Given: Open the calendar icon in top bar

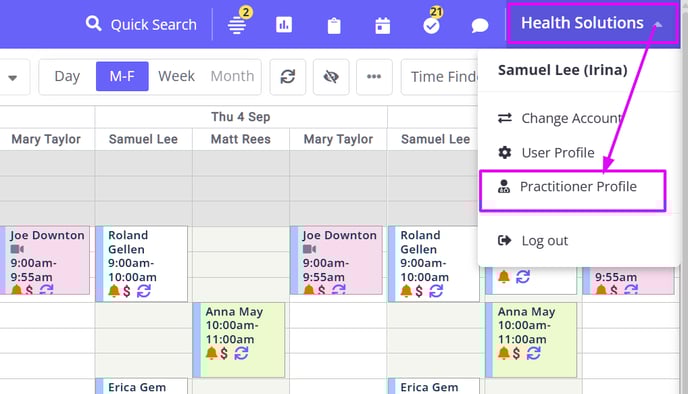Looking at the screenshot, I should coord(383,25).
